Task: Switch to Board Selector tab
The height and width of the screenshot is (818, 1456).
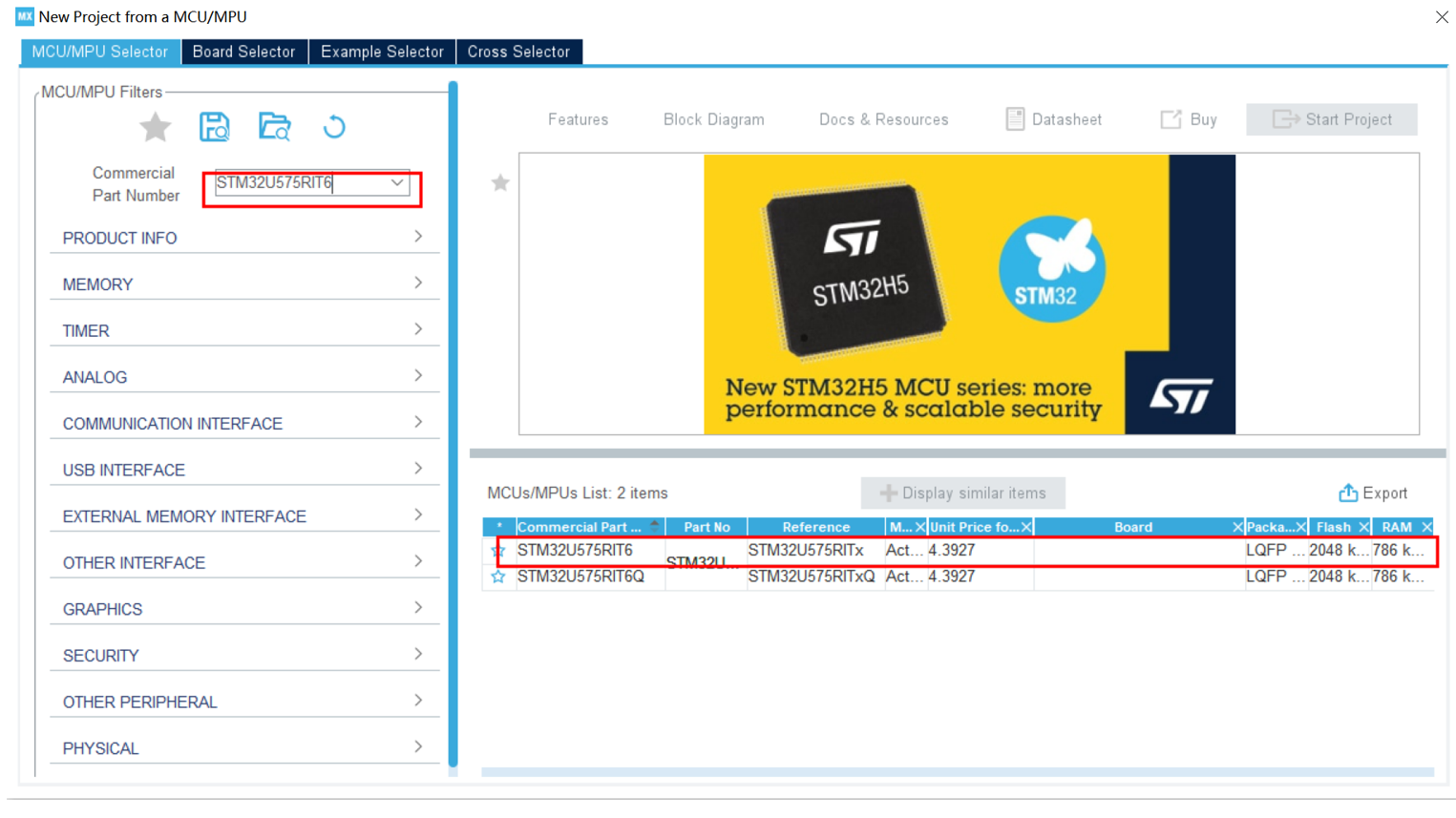Action: pos(244,52)
